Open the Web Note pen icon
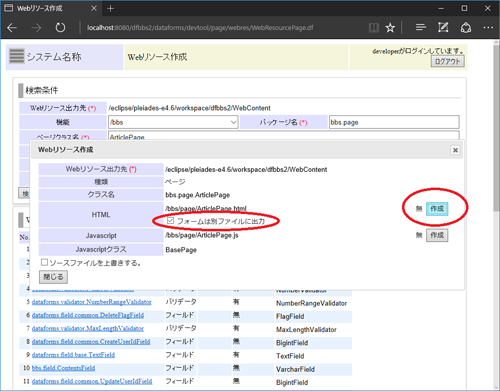 (x=443, y=27)
